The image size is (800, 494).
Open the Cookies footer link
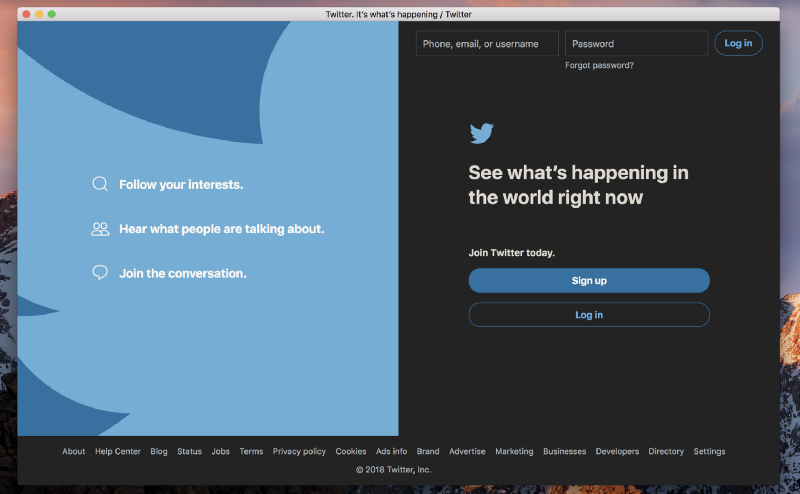click(x=351, y=451)
